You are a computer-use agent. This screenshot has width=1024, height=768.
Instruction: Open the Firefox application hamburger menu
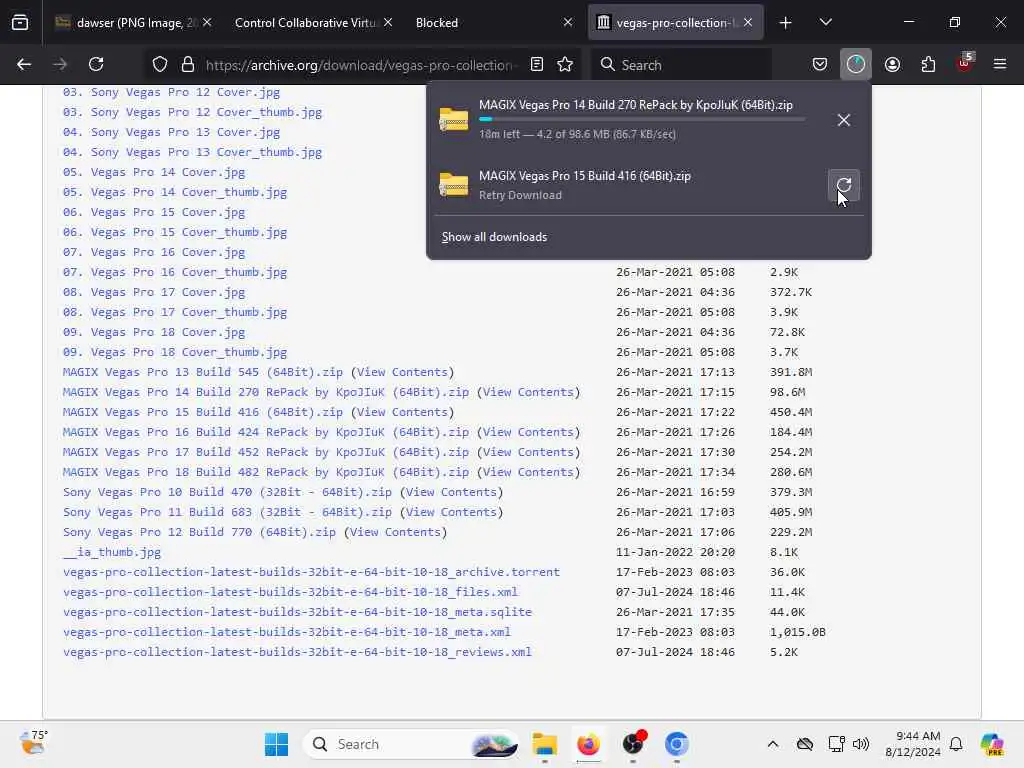tap(1000, 64)
